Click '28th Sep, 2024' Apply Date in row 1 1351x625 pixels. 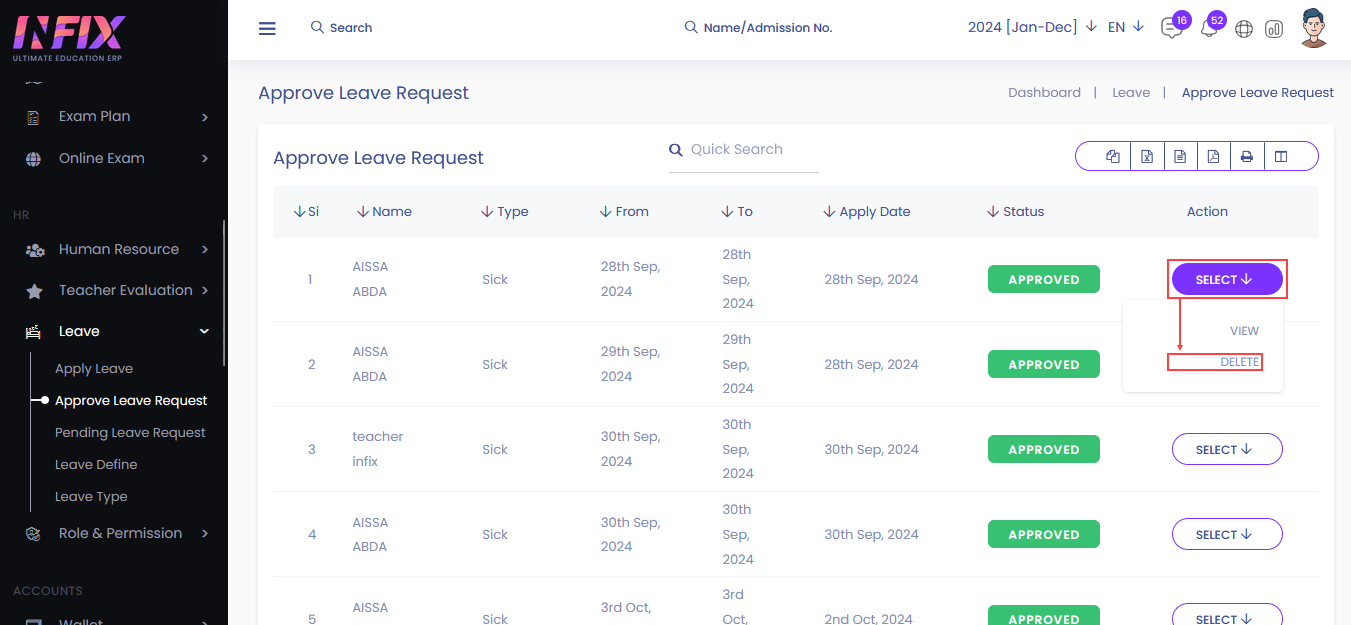point(871,279)
